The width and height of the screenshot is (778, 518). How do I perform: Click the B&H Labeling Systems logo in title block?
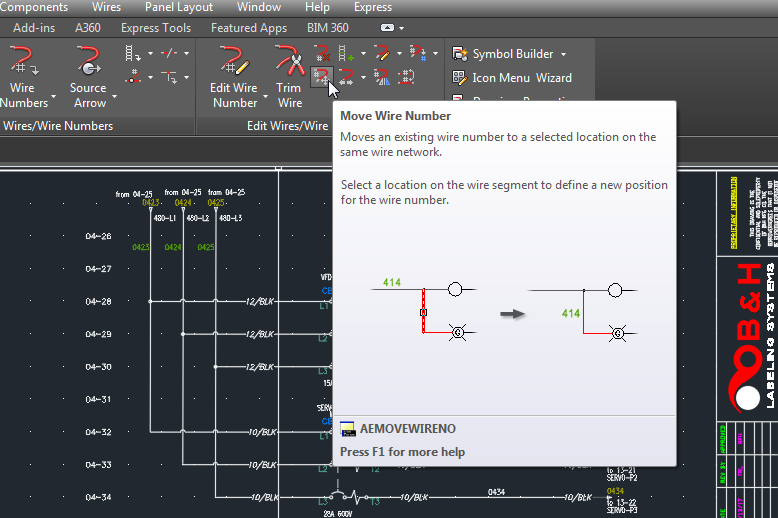tap(750, 338)
